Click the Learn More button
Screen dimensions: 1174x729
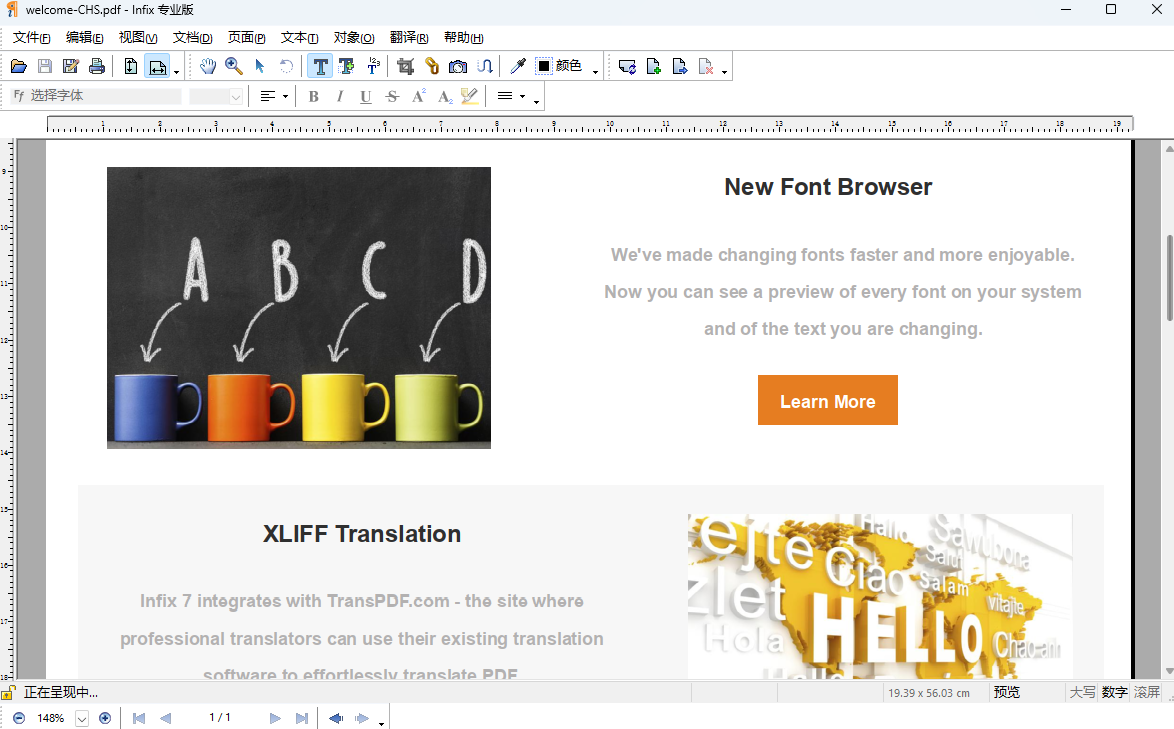[828, 400]
